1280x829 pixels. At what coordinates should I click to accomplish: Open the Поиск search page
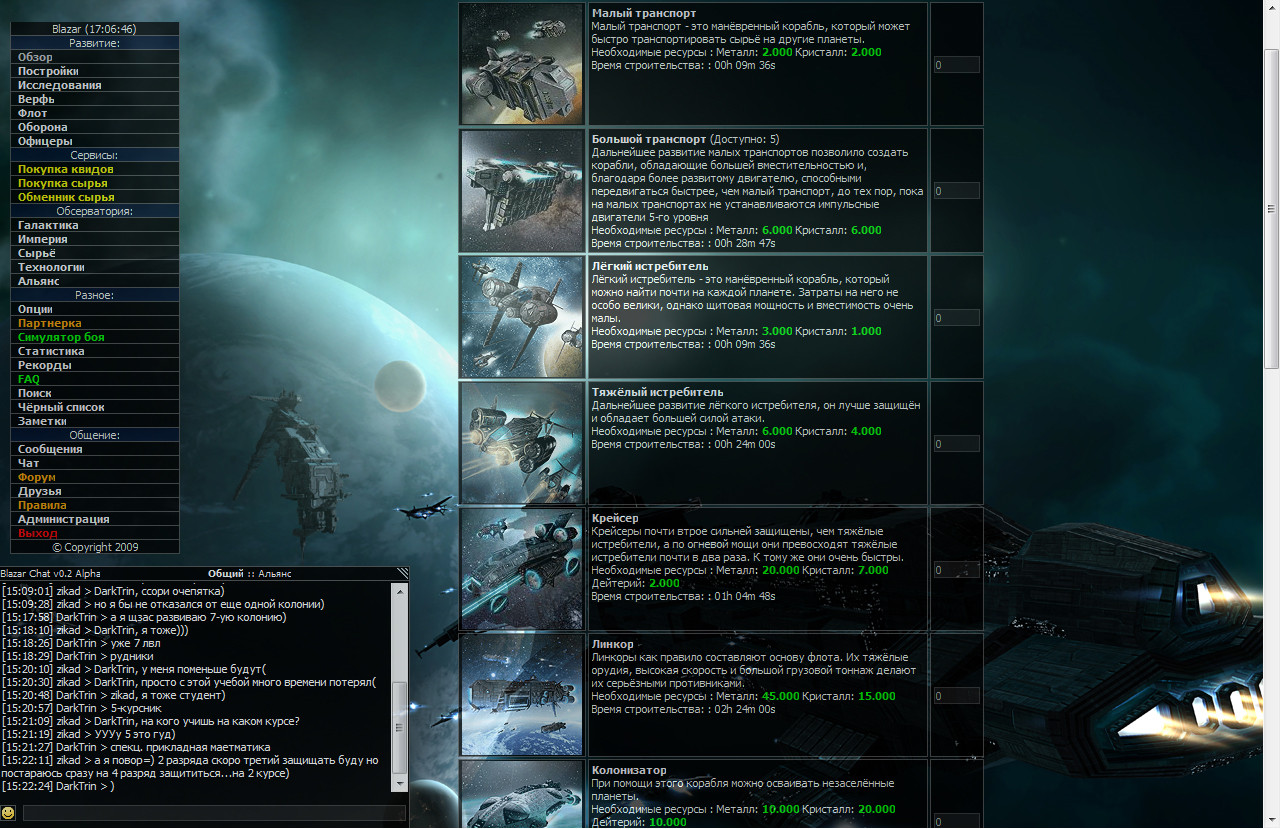tap(35, 393)
